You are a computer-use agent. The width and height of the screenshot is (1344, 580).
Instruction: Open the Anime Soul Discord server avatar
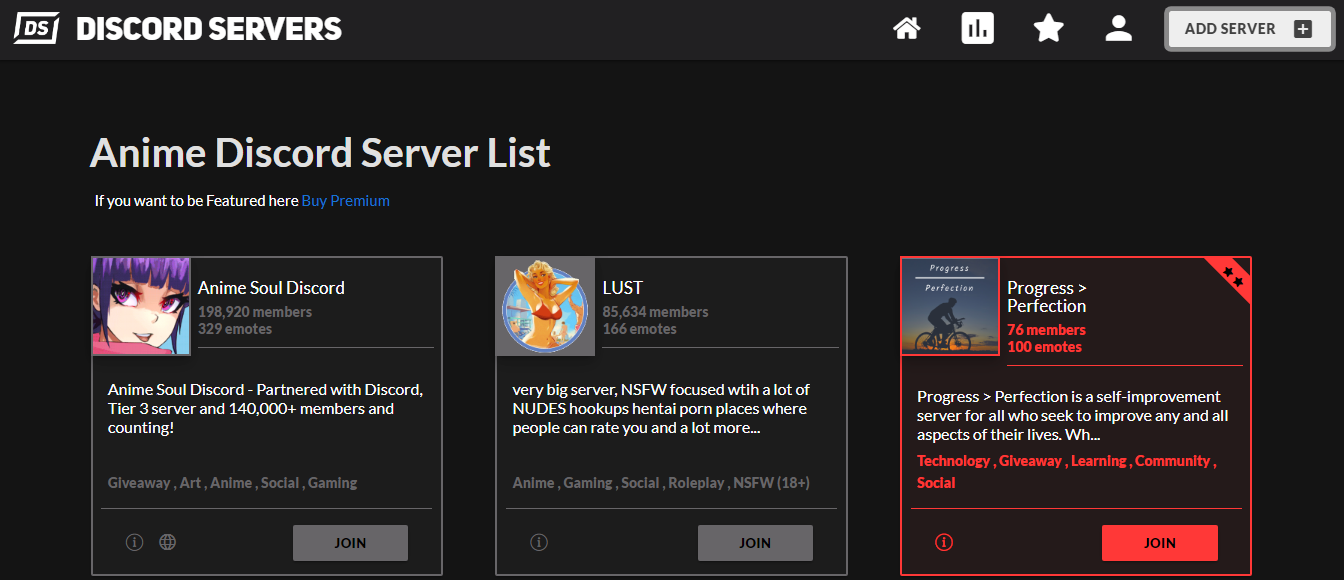[141, 306]
